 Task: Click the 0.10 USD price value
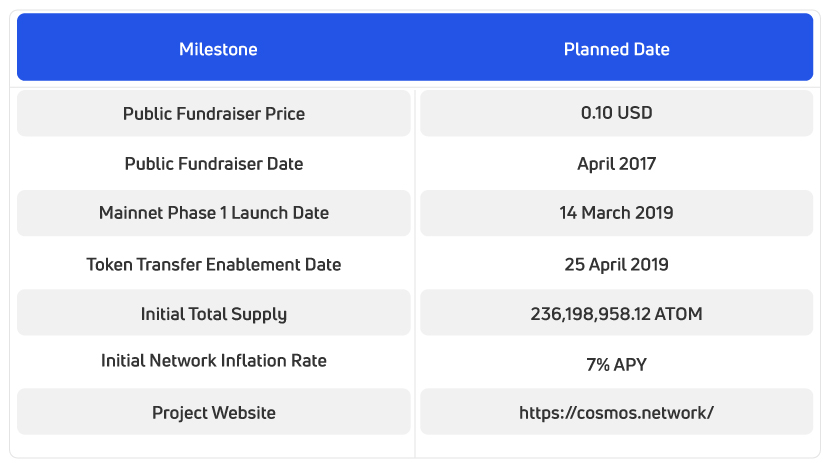pos(616,114)
